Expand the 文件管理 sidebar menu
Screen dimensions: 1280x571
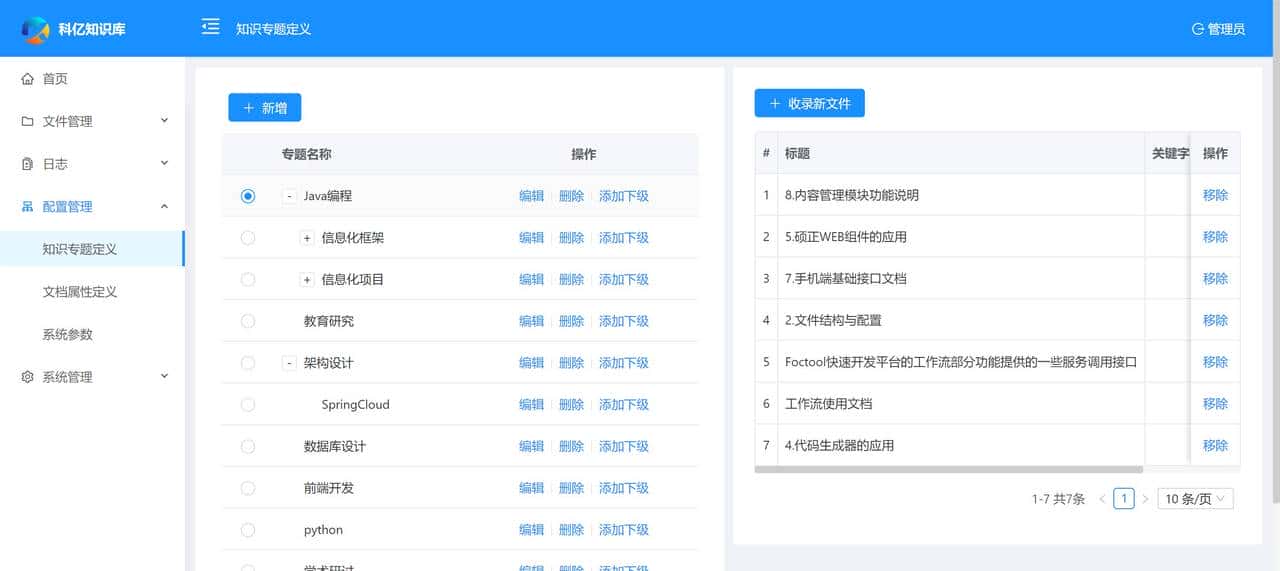click(165, 121)
